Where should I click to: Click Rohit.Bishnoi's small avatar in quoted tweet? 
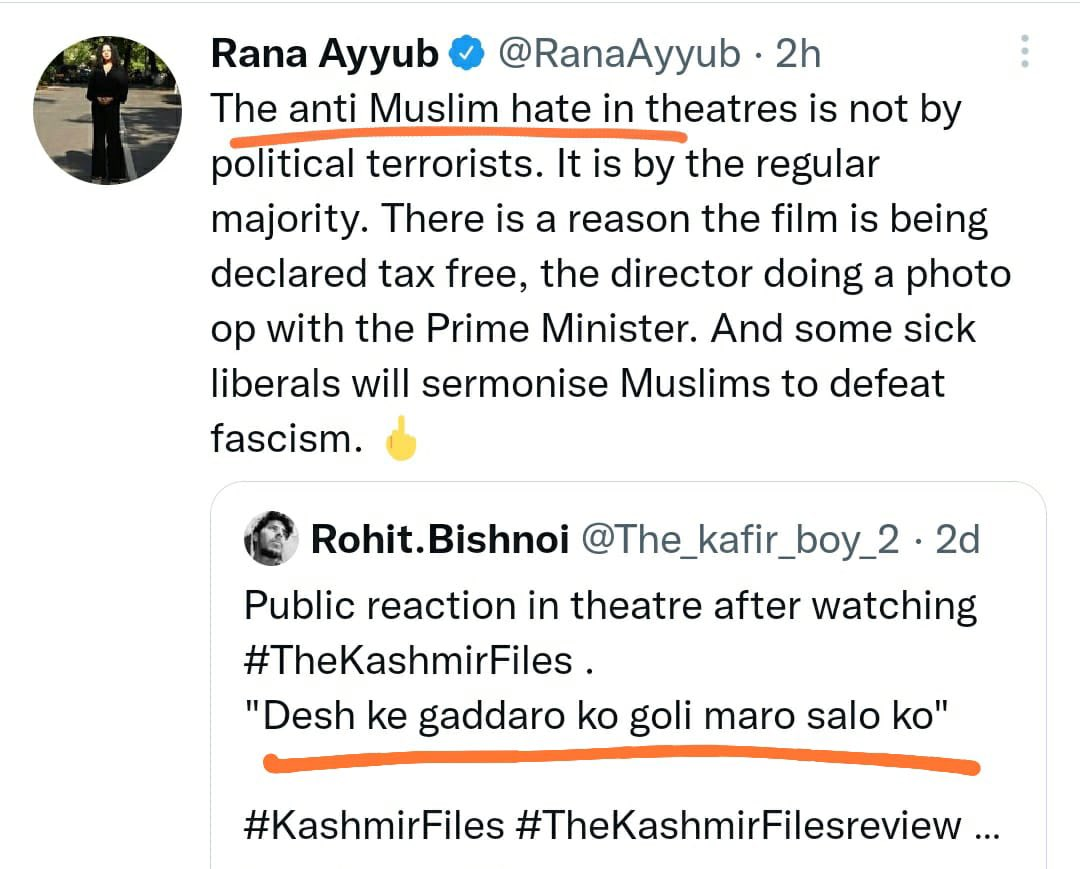271,540
